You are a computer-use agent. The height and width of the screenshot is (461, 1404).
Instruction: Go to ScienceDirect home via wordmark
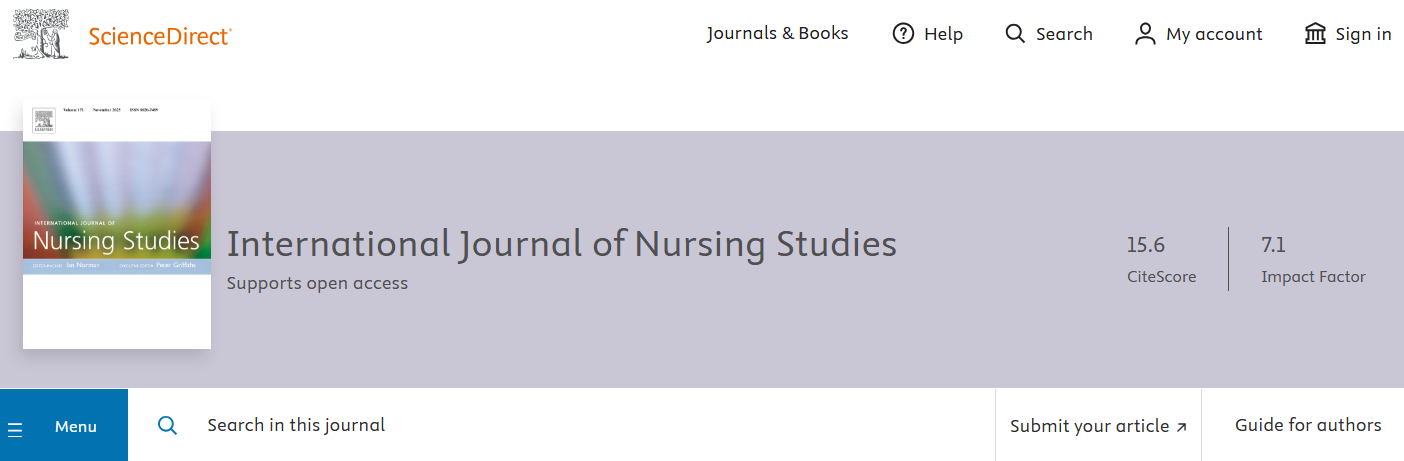pyautogui.click(x=160, y=37)
